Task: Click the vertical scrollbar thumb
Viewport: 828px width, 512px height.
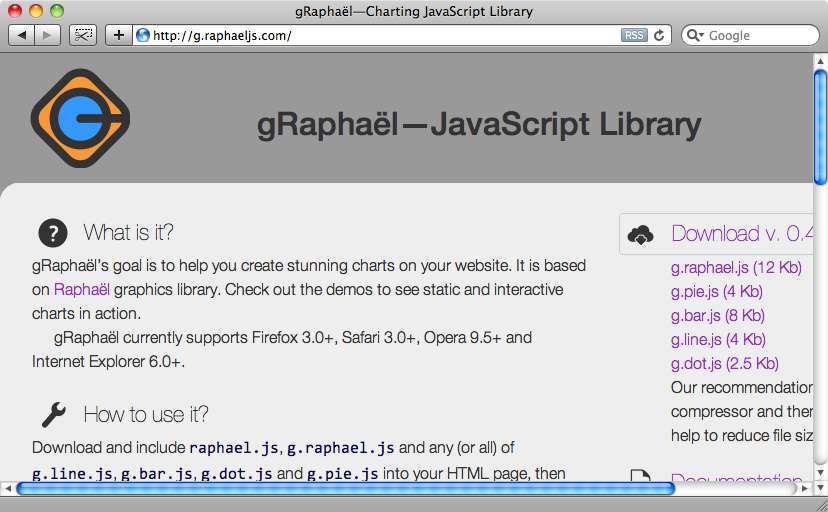Action: (820, 127)
